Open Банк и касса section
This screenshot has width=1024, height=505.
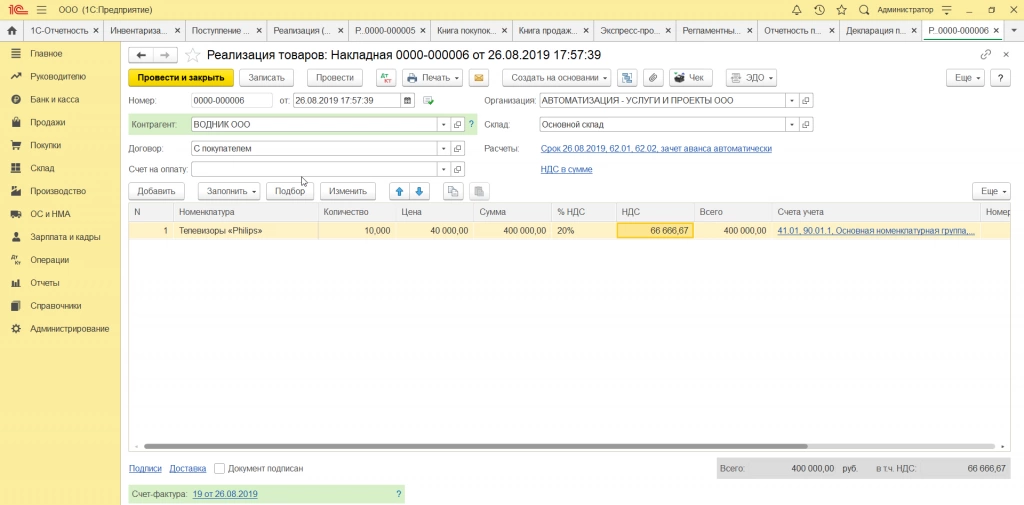[x=54, y=99]
